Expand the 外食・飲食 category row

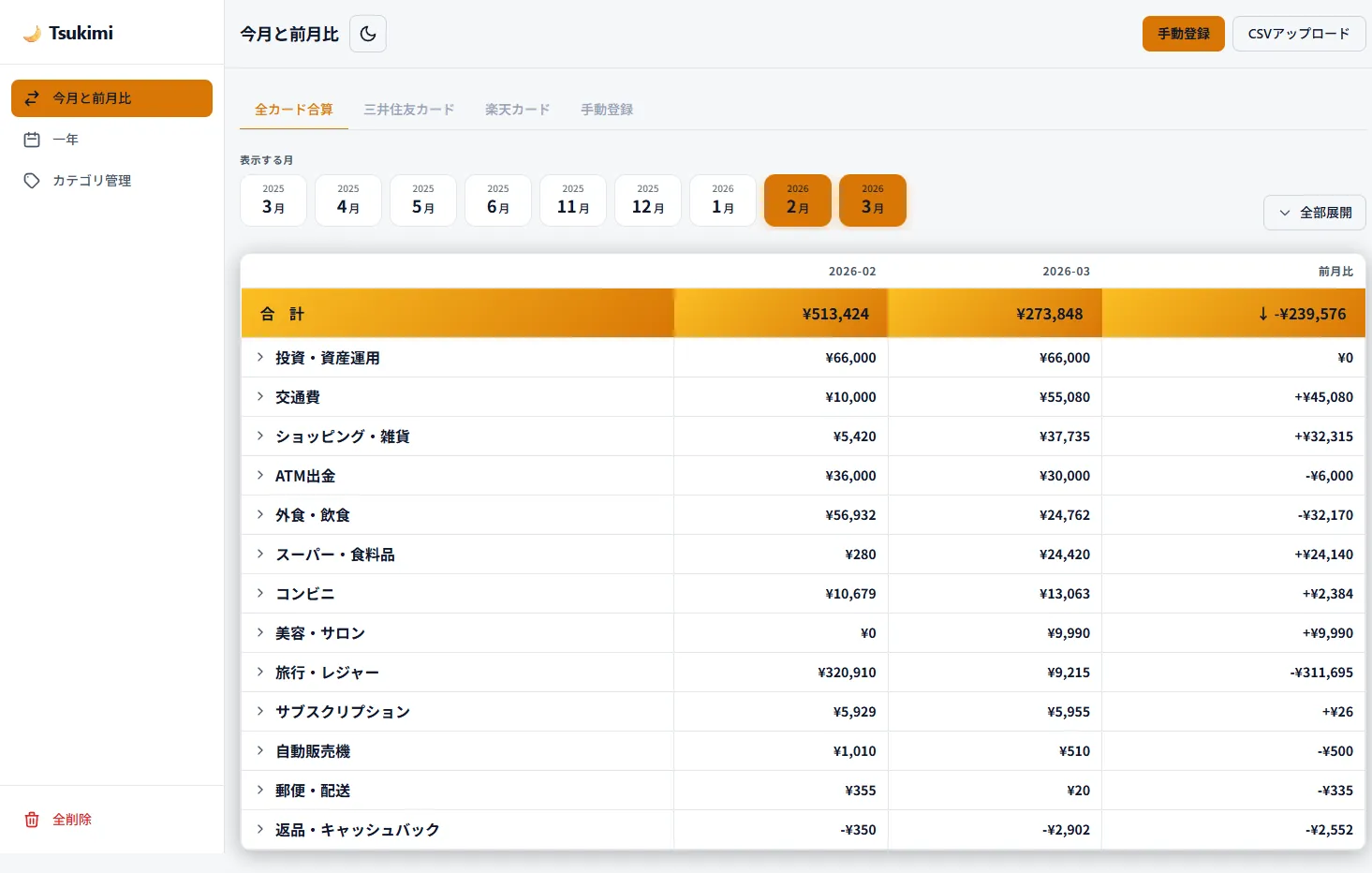pyautogui.click(x=457, y=515)
